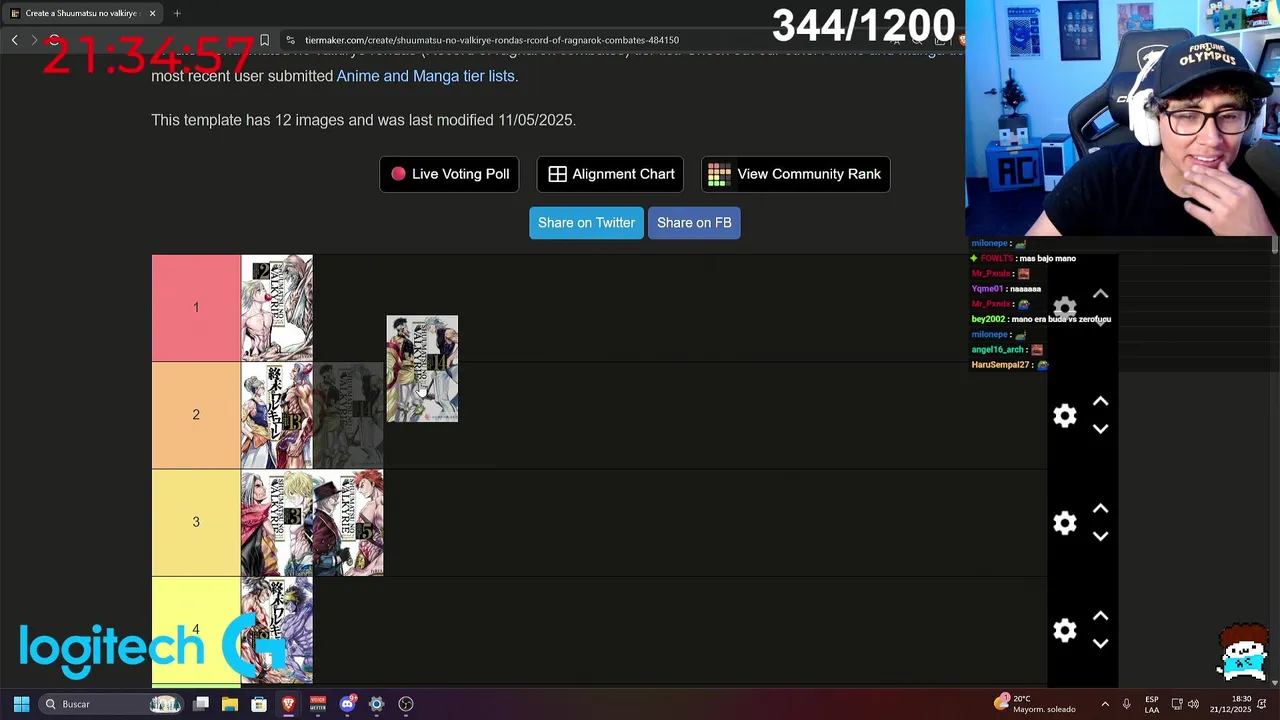The image size is (1280, 720).
Task: Open the Alignment Chart view
Action: click(610, 174)
